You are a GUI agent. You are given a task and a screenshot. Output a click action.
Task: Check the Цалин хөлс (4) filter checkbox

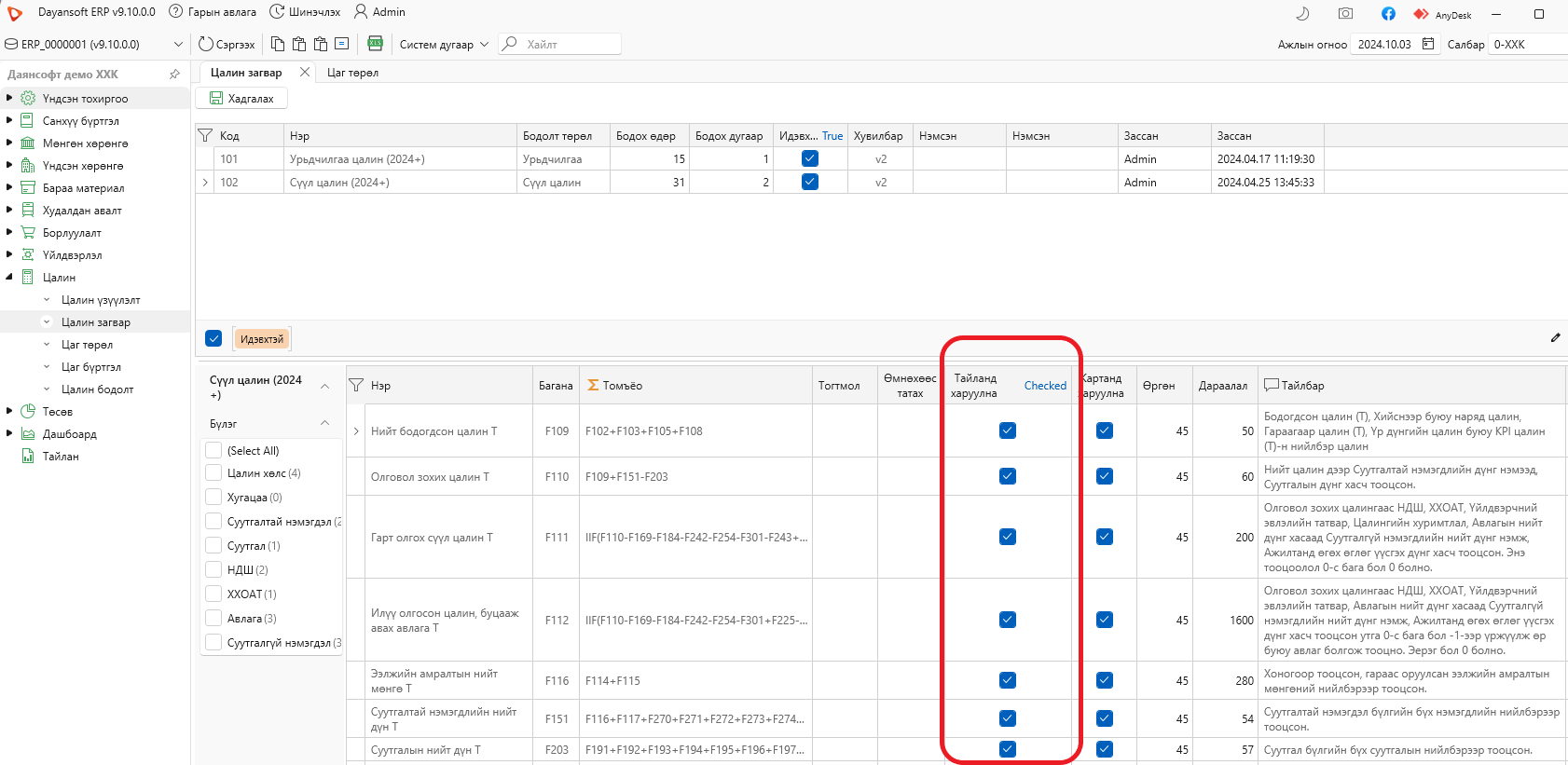213,472
